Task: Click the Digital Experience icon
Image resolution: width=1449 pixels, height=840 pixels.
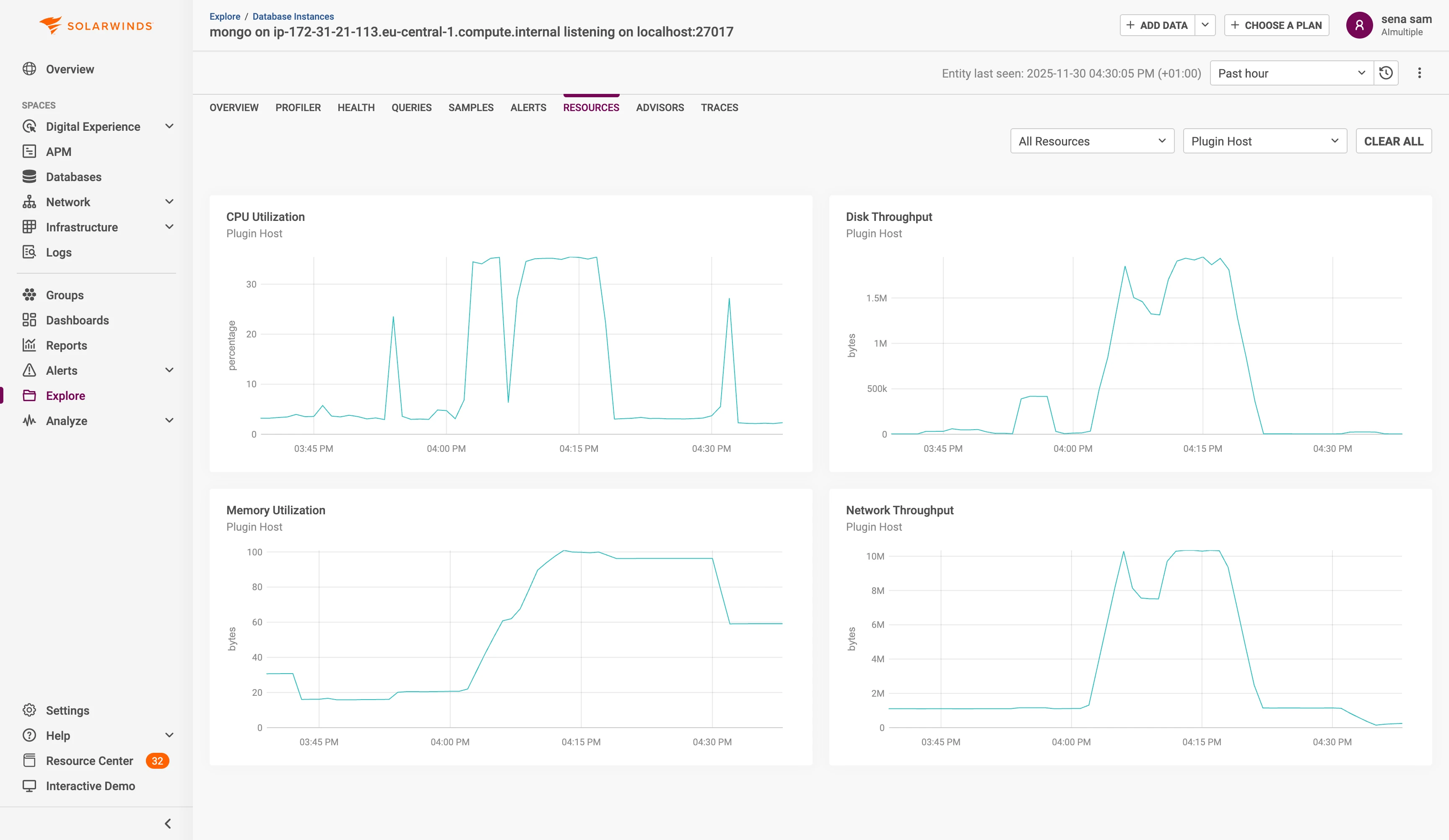Action: 29,127
